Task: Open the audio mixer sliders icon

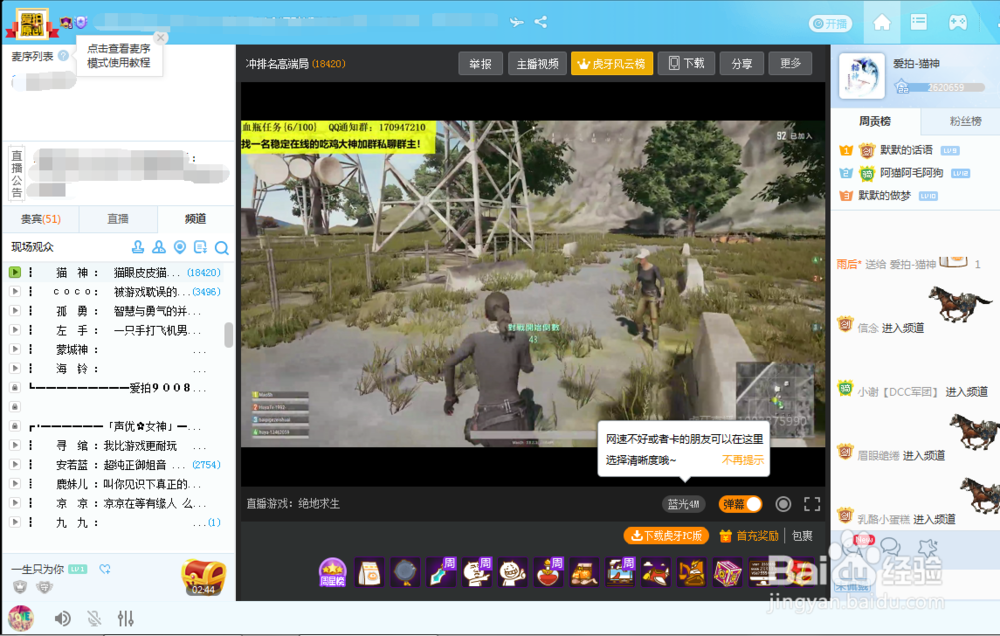Action: pyautogui.click(x=126, y=618)
